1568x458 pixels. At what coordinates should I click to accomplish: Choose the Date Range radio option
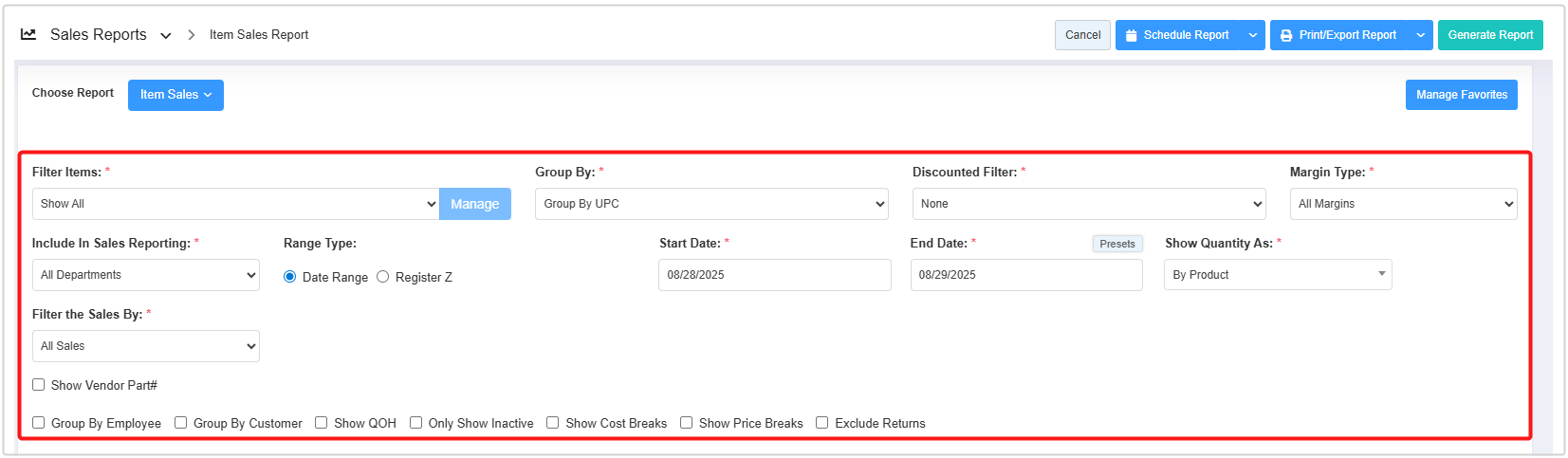[290, 277]
